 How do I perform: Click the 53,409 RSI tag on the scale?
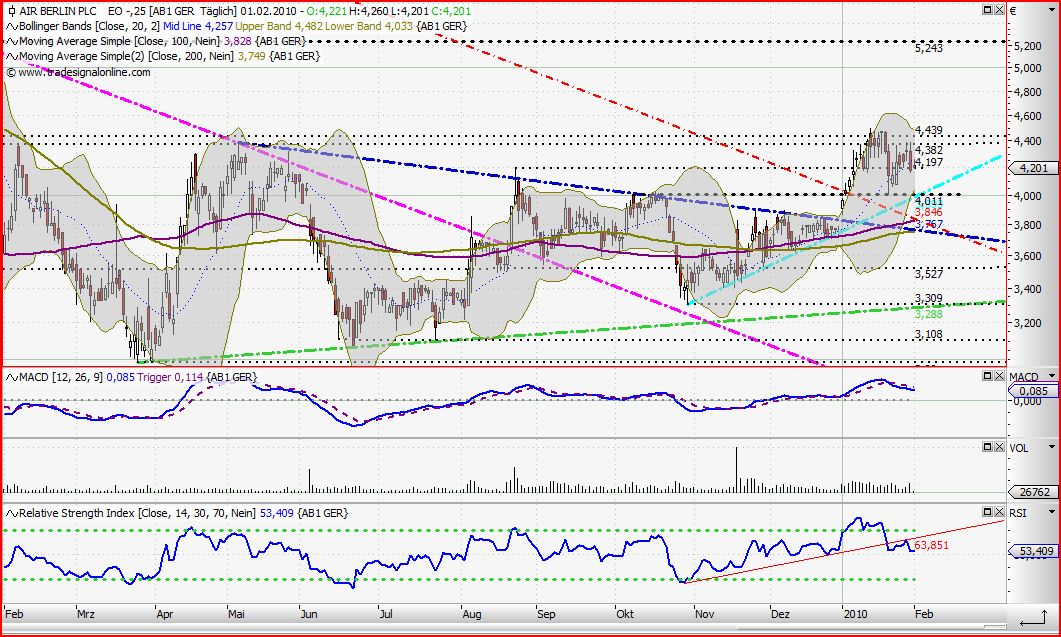tap(1031, 551)
